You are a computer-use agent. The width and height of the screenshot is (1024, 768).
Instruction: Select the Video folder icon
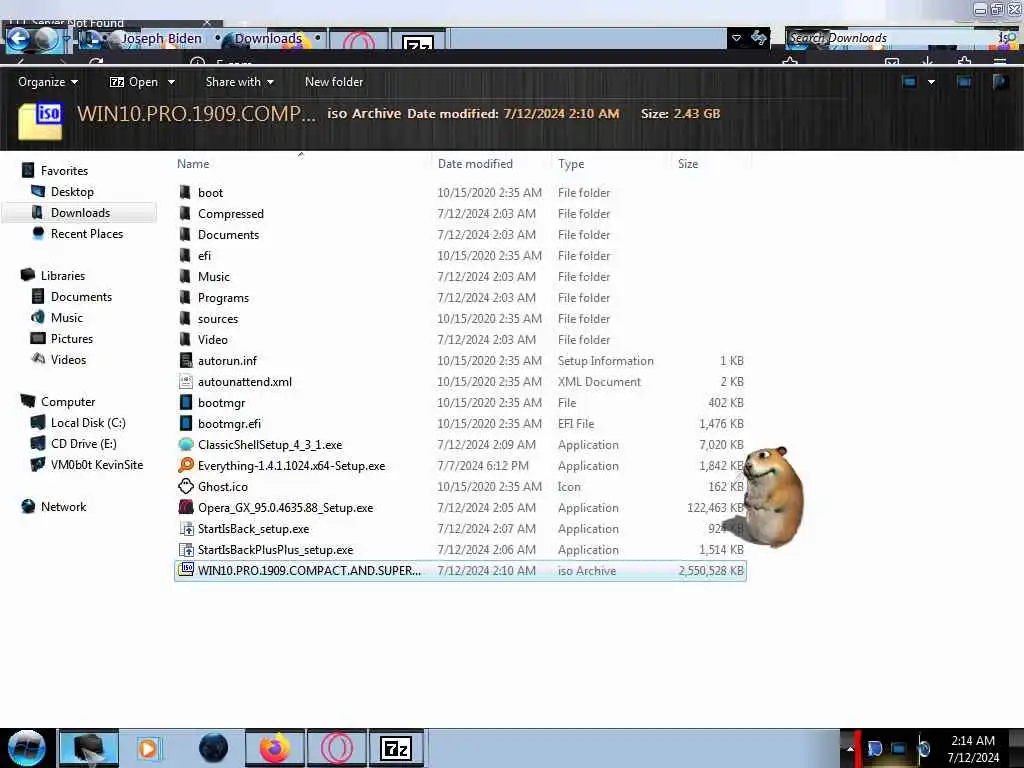(185, 340)
